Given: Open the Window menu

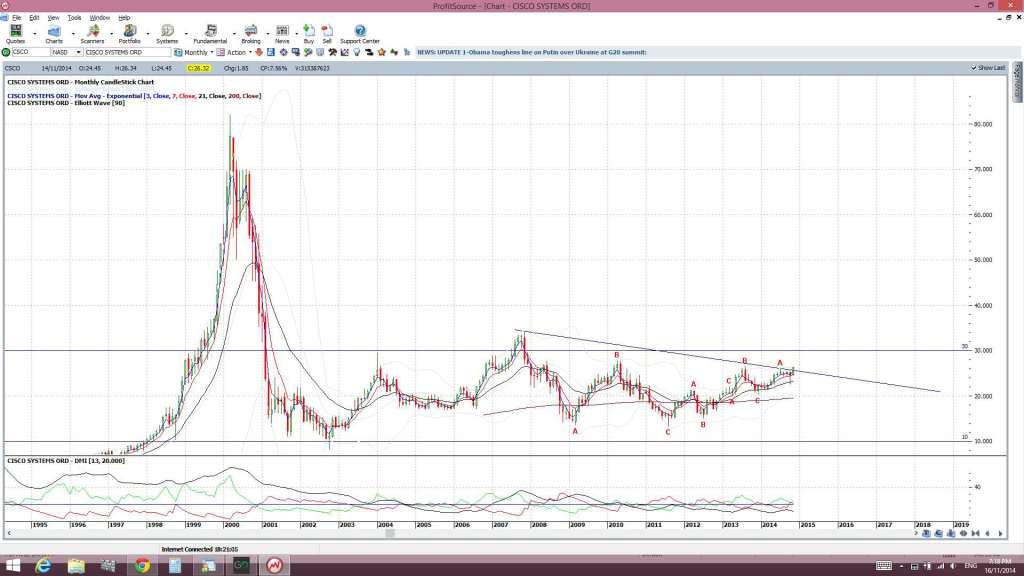Looking at the screenshot, I should coord(99,18).
